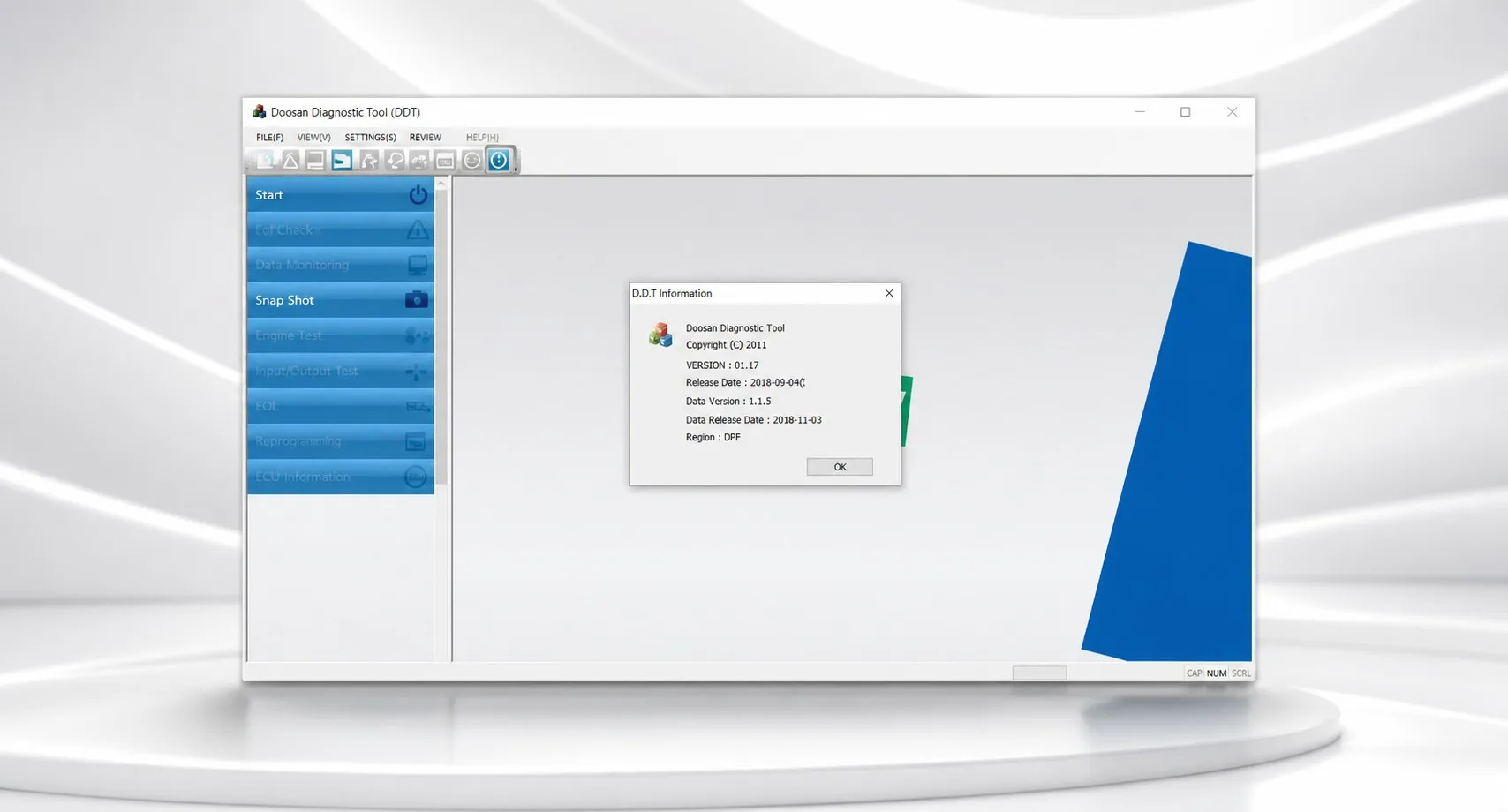Confirm the D.D.T Information dialog with OK
Screen dimensions: 1508x812
click(x=840, y=467)
